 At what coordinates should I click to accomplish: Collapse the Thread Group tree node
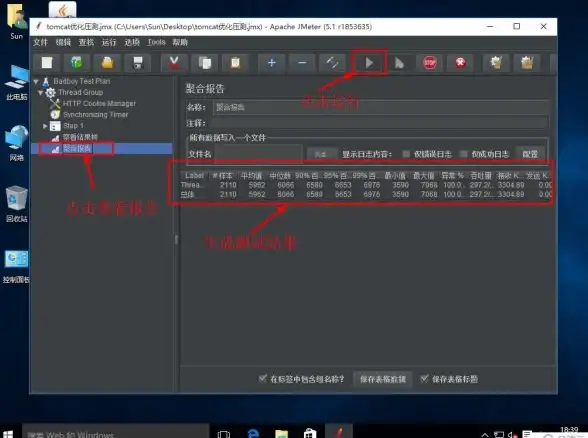pyautogui.click(x=40, y=92)
